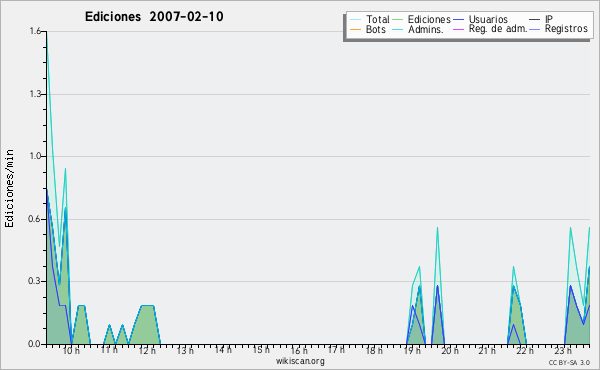Click the 13 h x-axis tick label
600x370 pixels.
click(185, 351)
